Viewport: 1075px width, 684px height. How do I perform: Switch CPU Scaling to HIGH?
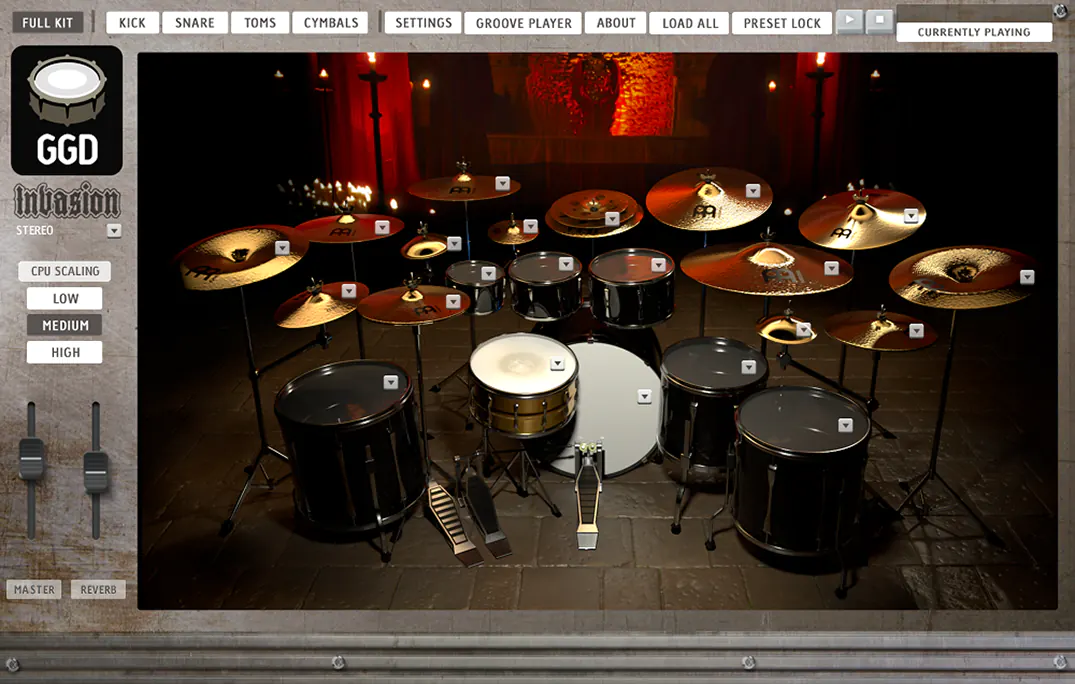tap(64, 351)
